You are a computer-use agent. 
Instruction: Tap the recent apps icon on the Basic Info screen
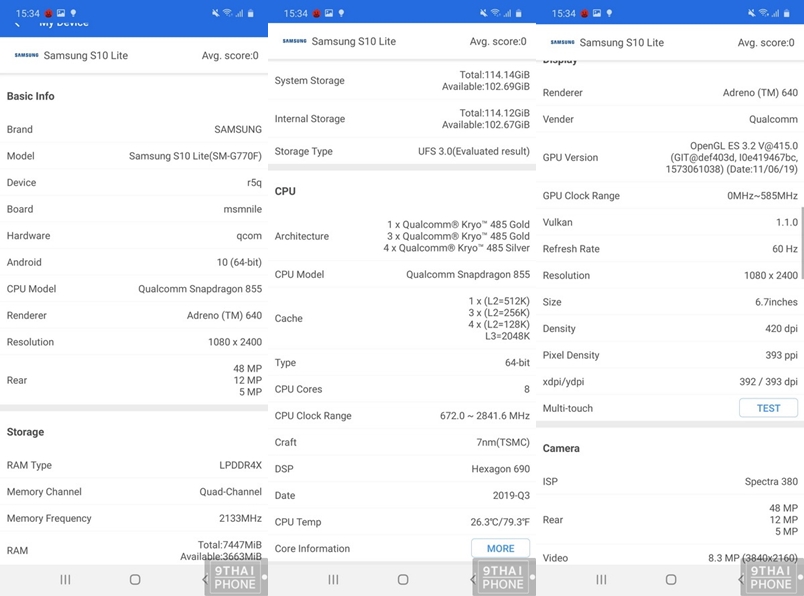click(65, 580)
